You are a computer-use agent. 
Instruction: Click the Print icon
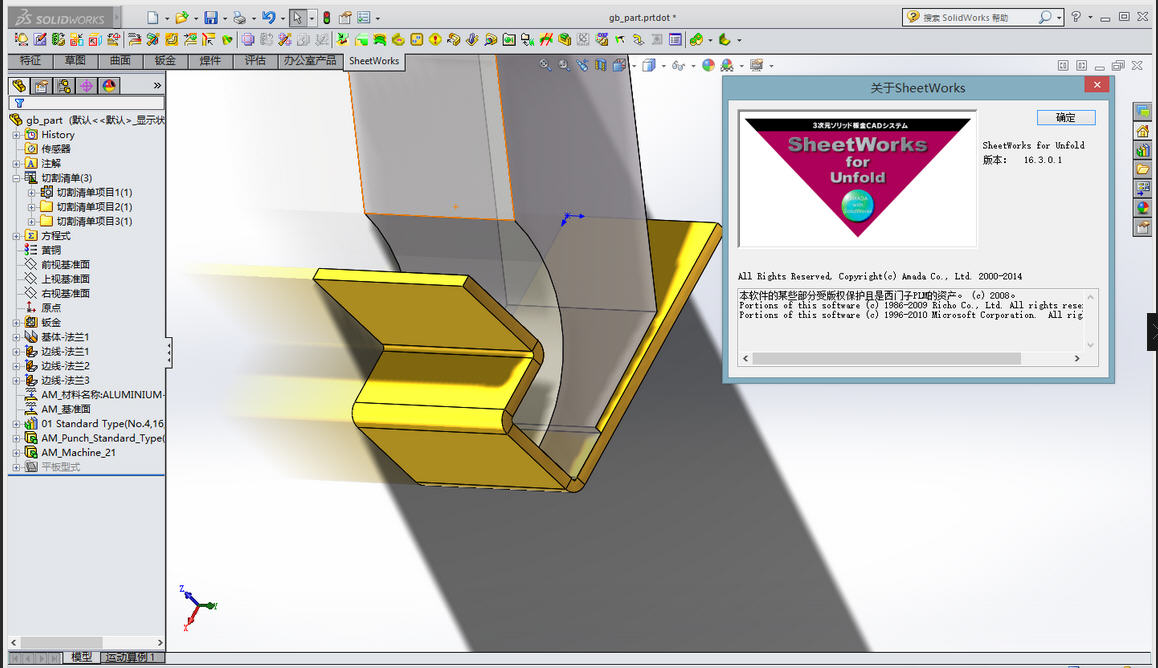point(239,18)
